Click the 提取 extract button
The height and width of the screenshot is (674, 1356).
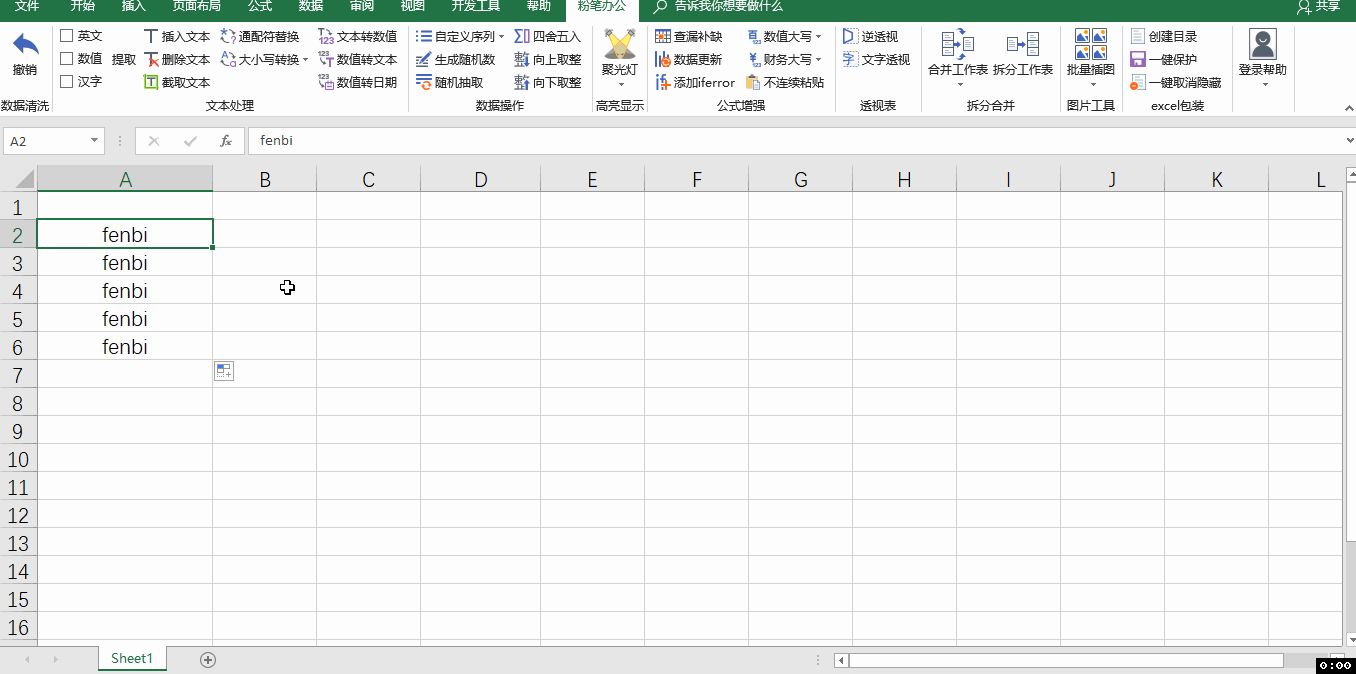click(125, 59)
